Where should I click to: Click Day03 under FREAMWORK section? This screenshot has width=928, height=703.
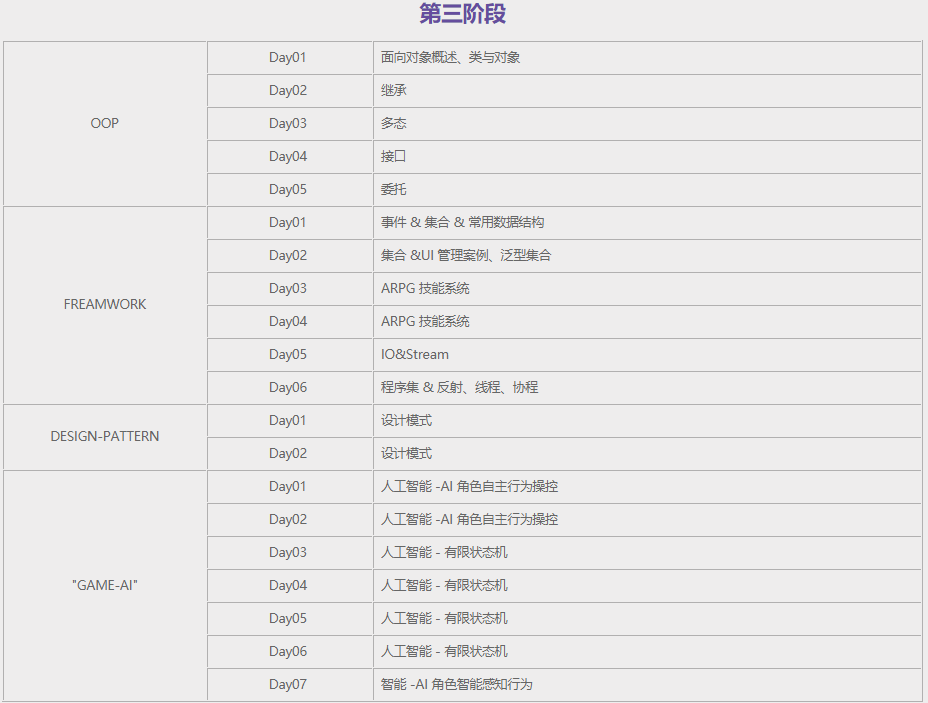coord(289,288)
